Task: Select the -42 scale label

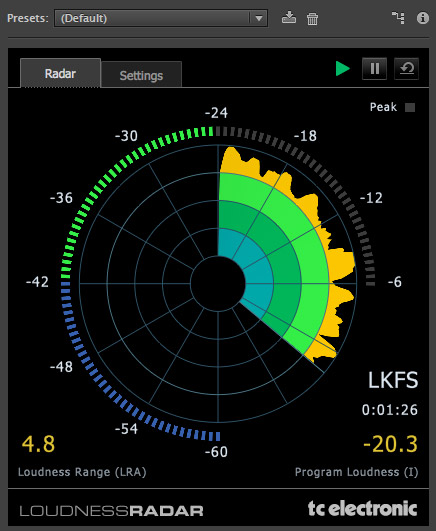Action: pyautogui.click(x=37, y=282)
